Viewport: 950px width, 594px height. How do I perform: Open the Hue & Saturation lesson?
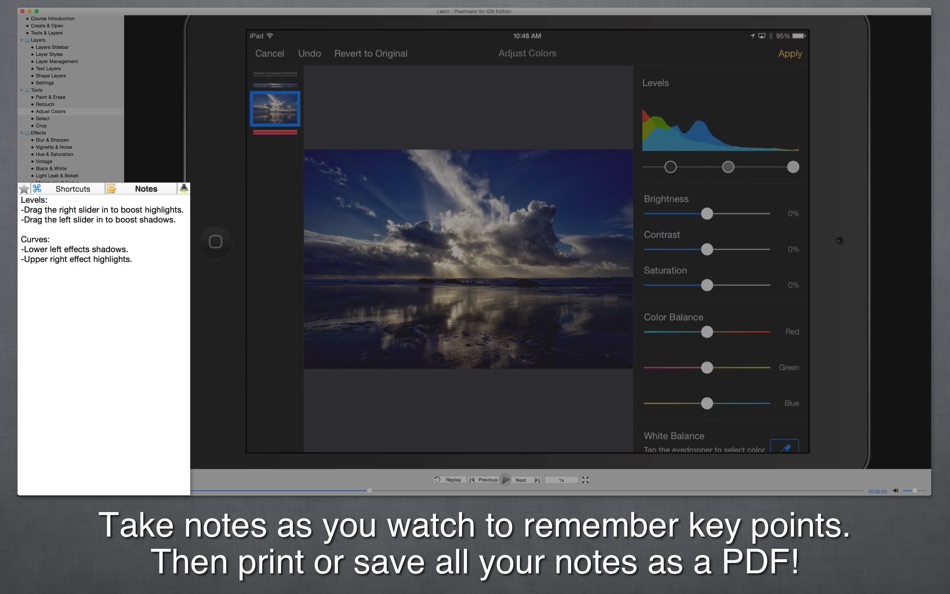point(54,155)
